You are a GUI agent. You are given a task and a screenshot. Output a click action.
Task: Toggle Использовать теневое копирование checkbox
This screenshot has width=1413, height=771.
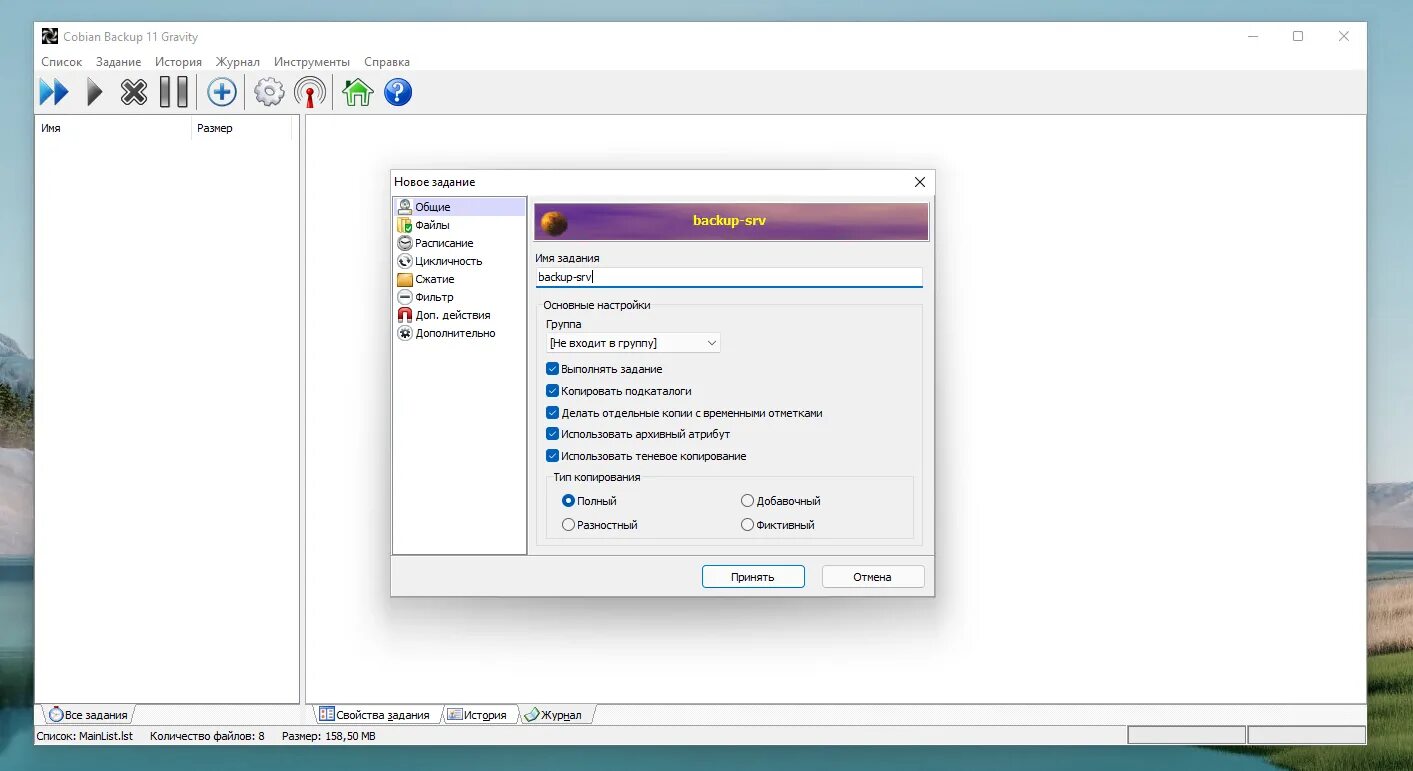pos(552,456)
